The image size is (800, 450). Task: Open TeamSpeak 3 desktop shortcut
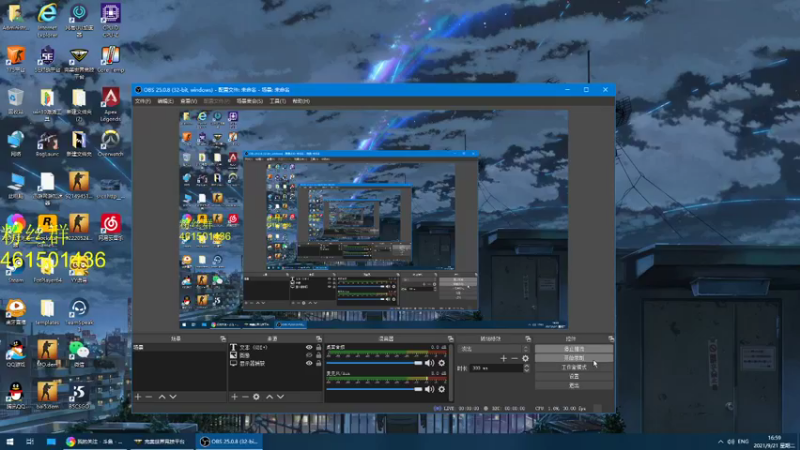[79, 315]
